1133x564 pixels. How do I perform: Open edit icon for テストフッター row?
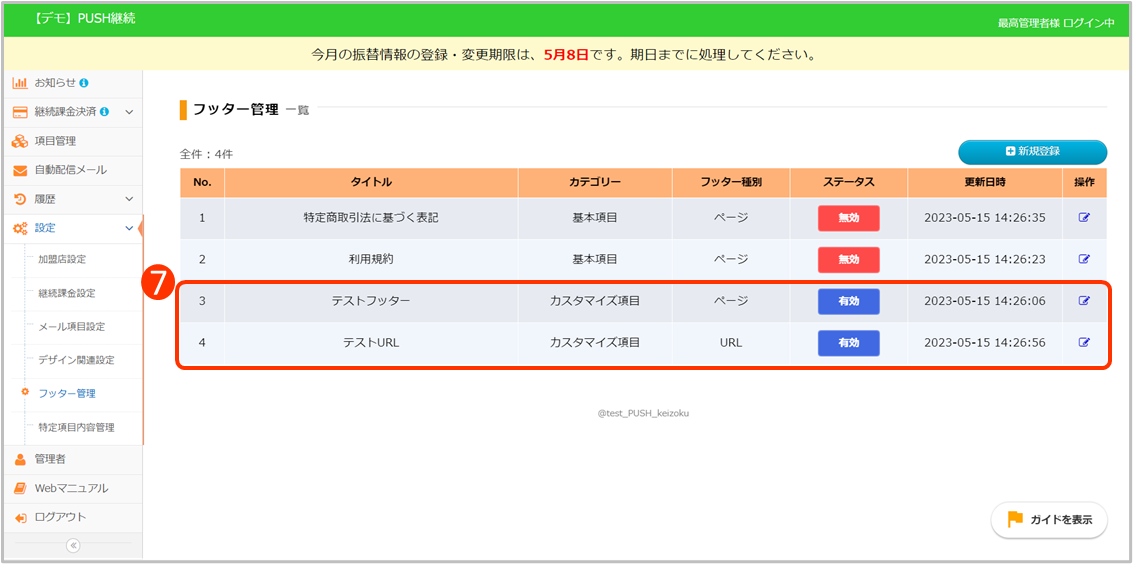click(1084, 300)
